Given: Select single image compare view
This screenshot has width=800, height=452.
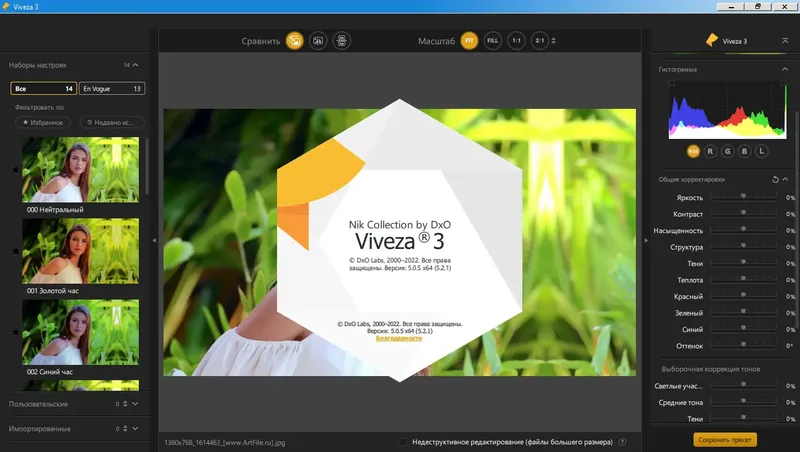Looking at the screenshot, I should (294, 41).
